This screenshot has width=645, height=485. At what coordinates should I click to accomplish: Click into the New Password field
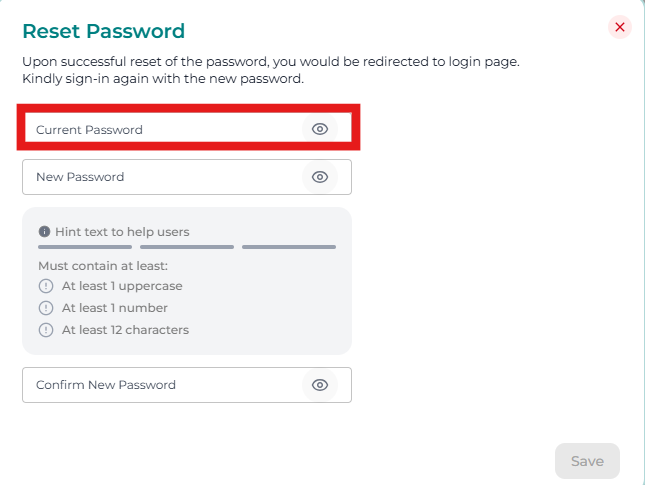coord(160,177)
